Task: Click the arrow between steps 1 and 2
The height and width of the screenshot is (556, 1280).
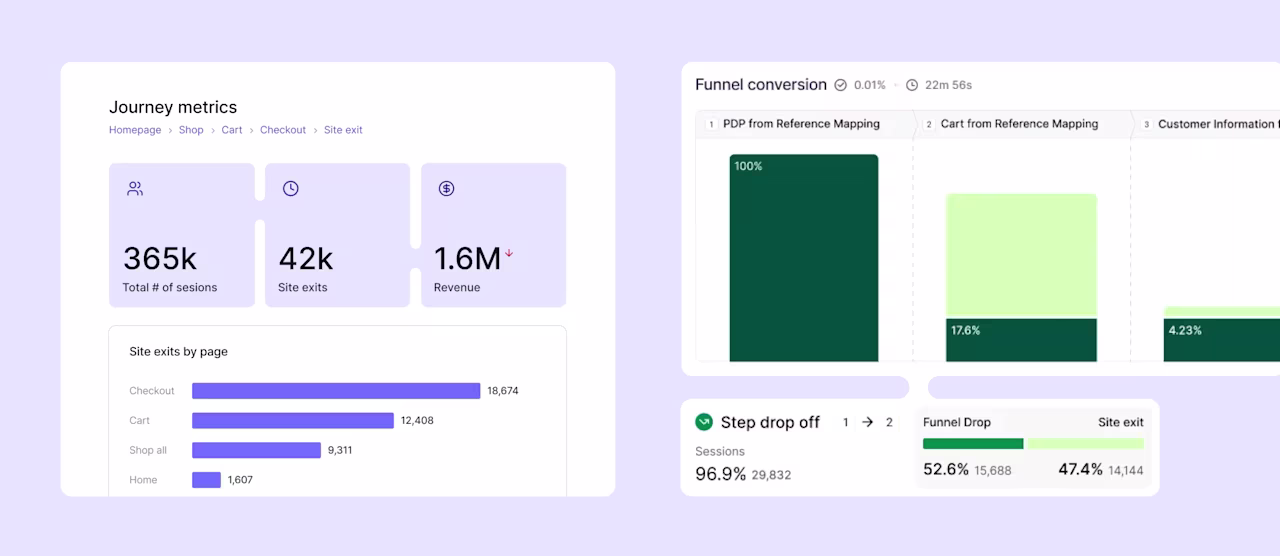Action: 867,422
